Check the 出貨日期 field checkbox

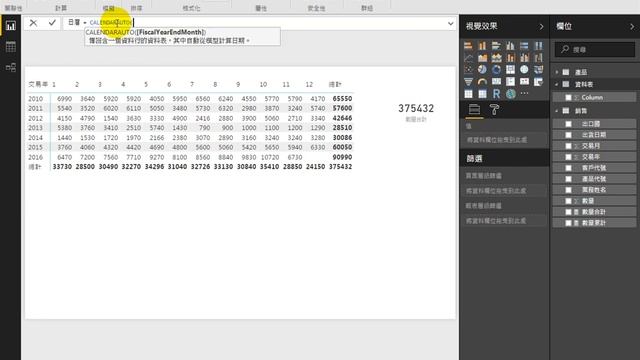tap(568, 135)
